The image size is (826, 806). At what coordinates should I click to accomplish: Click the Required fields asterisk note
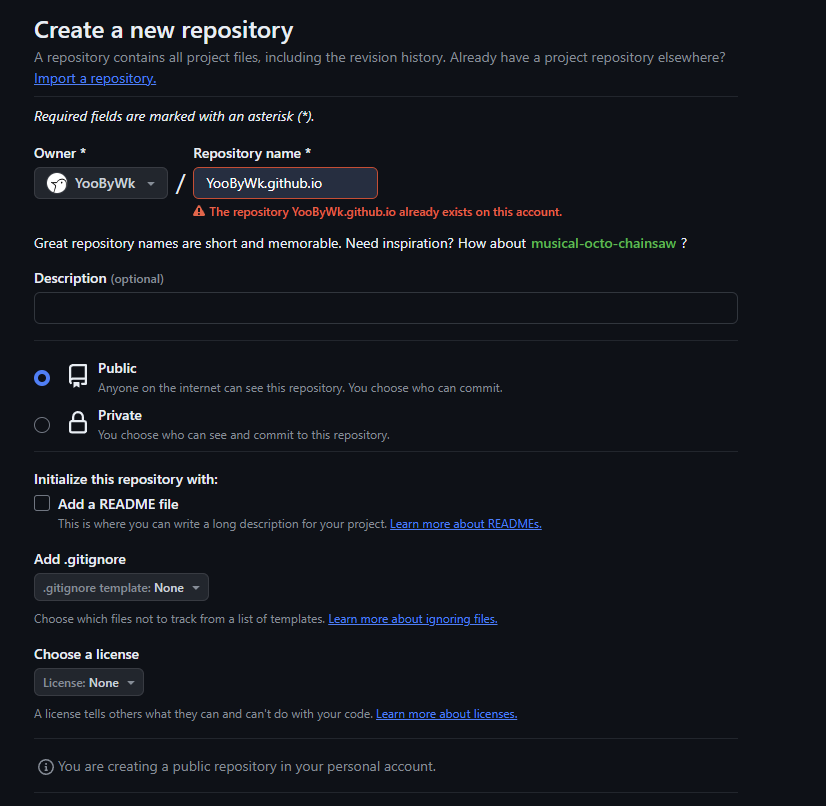tap(174, 116)
